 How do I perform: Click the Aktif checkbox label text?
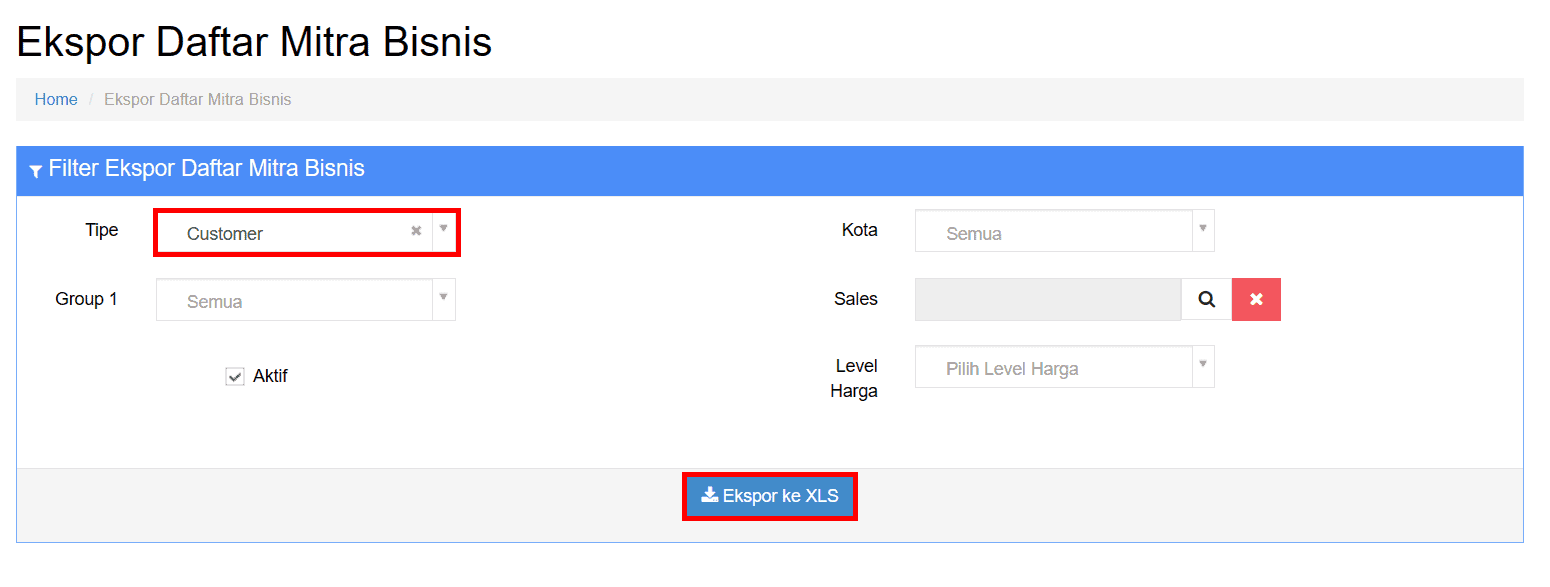point(270,376)
